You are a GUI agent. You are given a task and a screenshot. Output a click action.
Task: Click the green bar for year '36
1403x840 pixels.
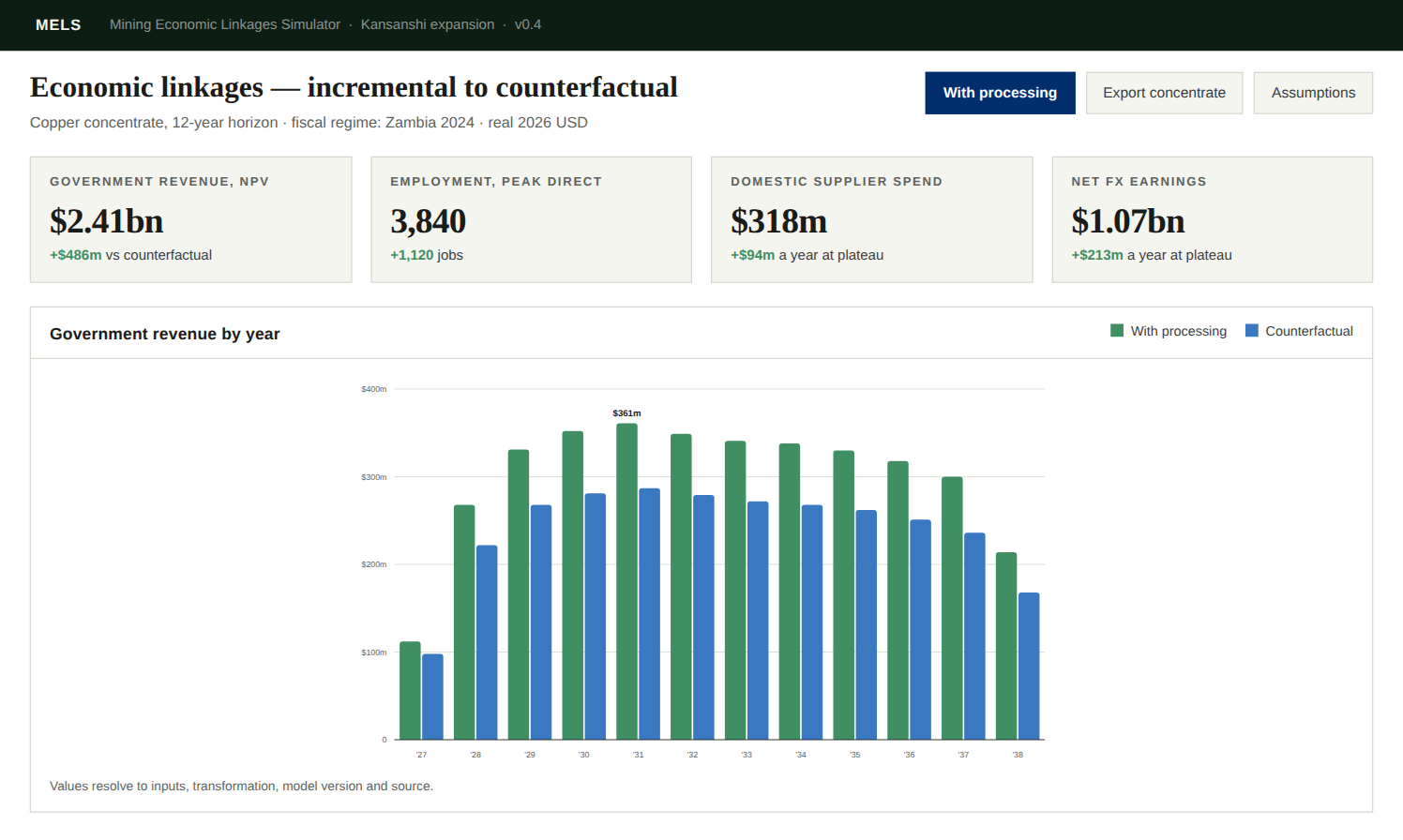tap(898, 600)
